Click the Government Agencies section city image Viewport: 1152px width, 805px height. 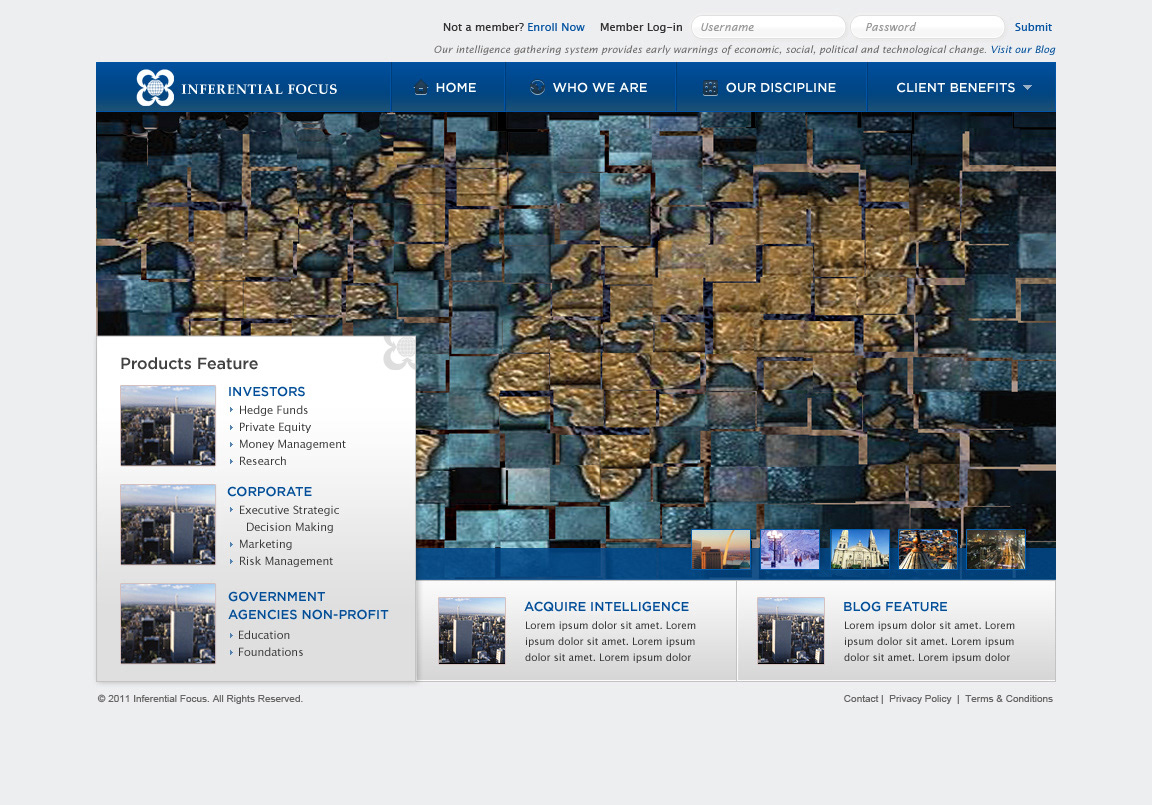pos(168,624)
